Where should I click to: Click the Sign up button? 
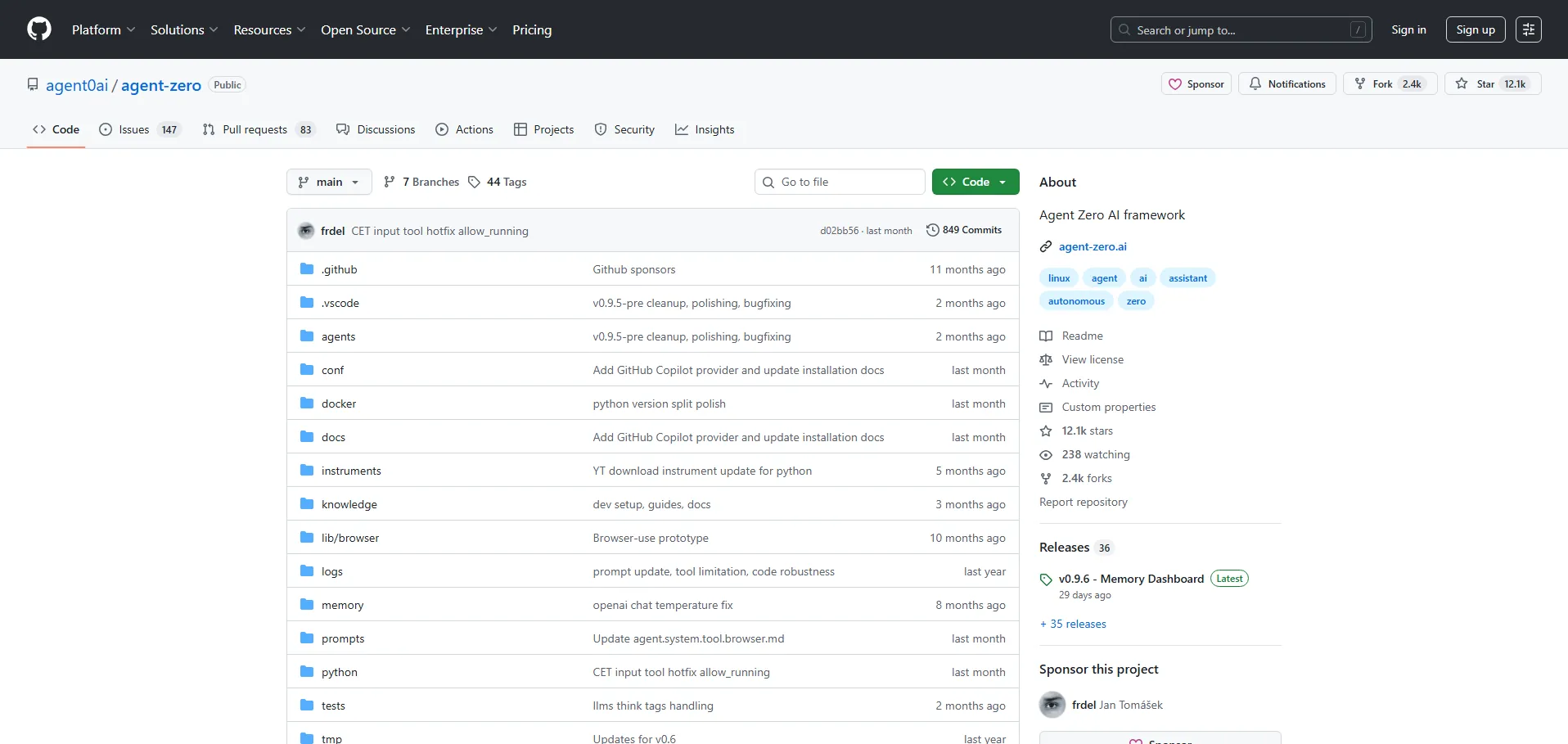pyautogui.click(x=1475, y=29)
